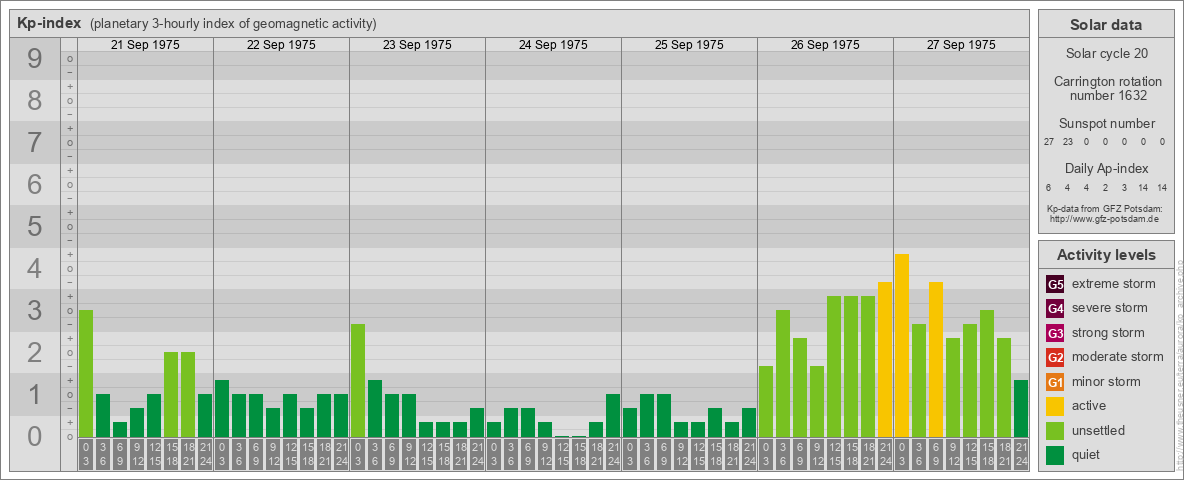
Task: Click the '26 Sep 1975' date header
Action: pos(825,45)
